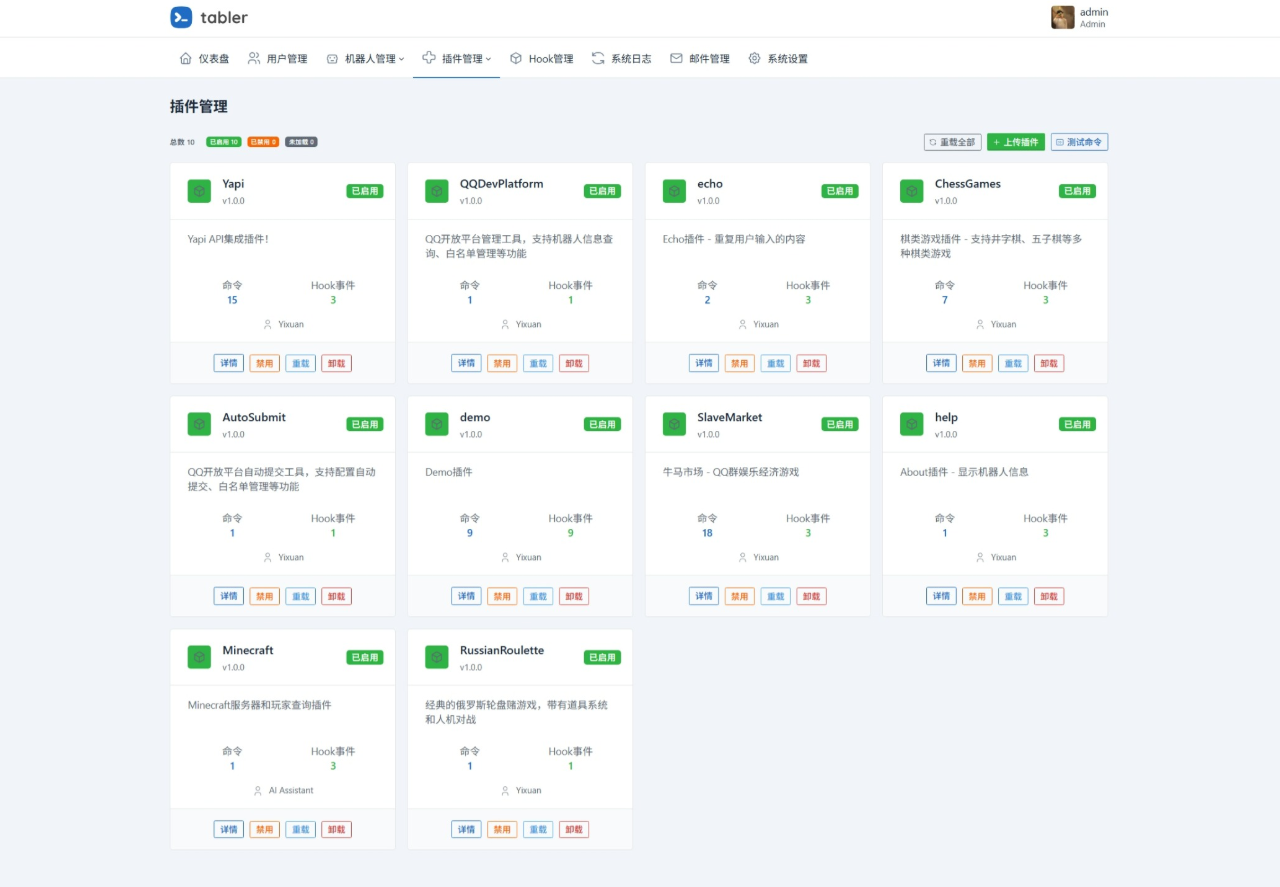Disable Yapi with its 禁用 button

click(x=265, y=363)
